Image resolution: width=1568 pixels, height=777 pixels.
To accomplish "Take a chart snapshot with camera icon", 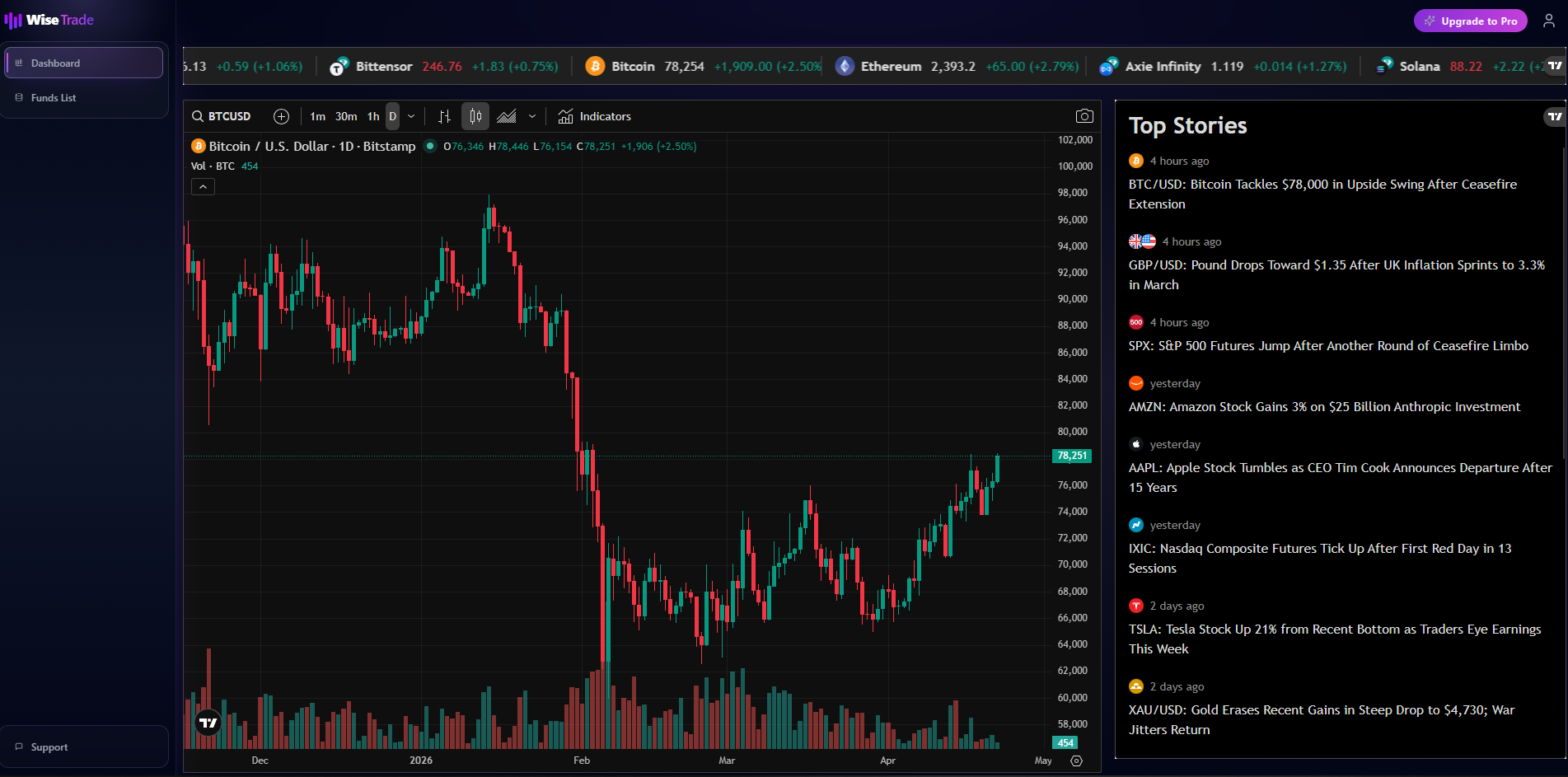I will click(x=1084, y=116).
